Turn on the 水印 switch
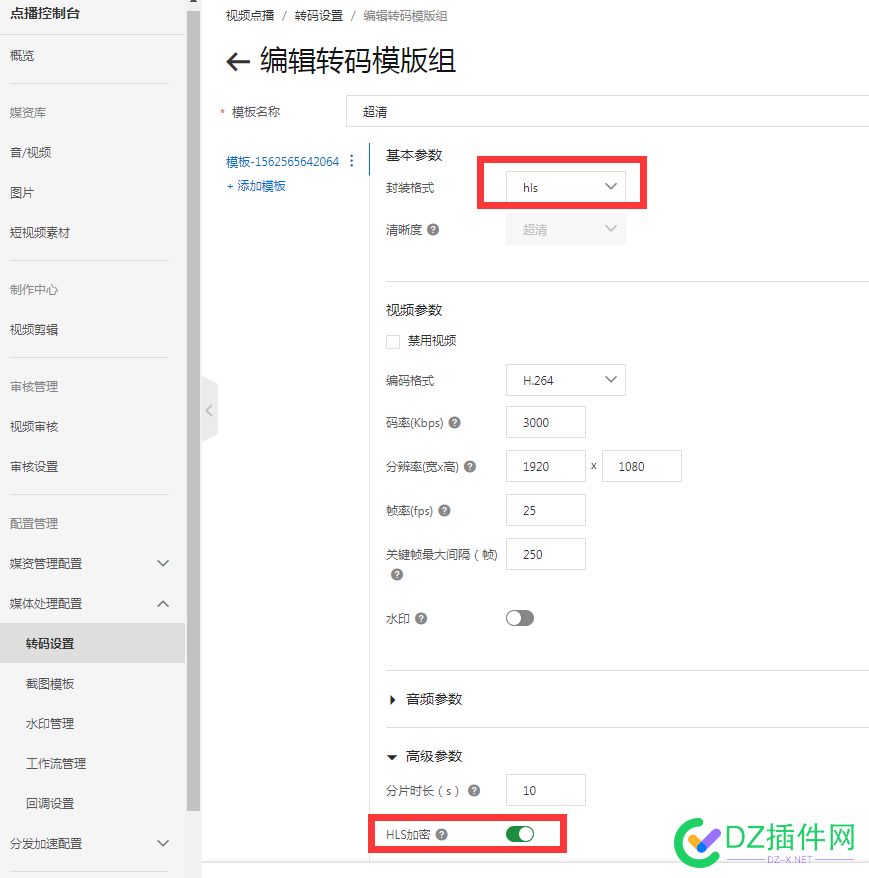 coord(520,618)
